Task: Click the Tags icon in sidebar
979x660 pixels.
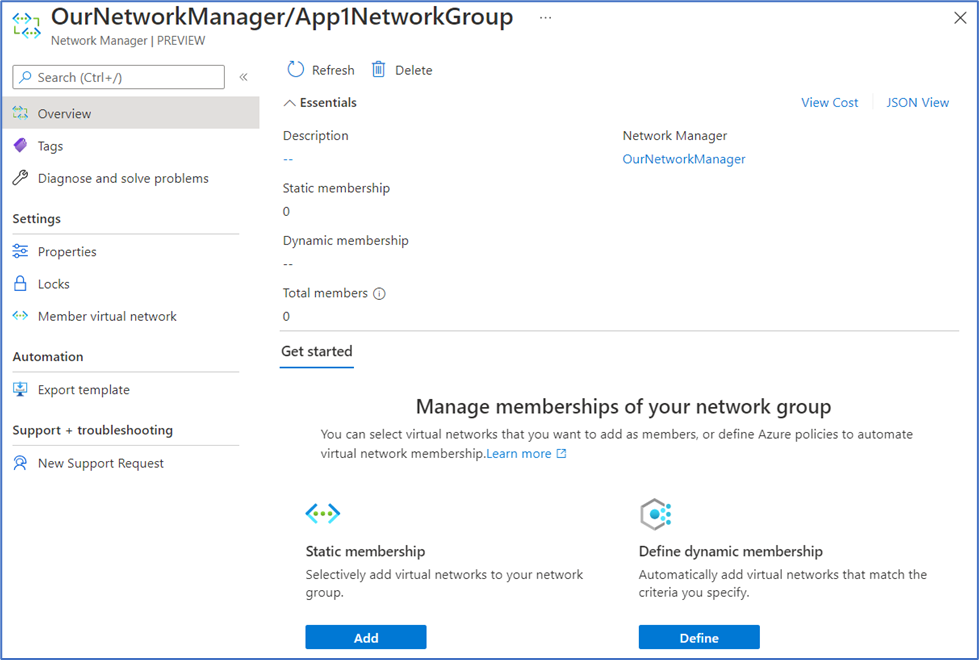Action: coord(20,146)
